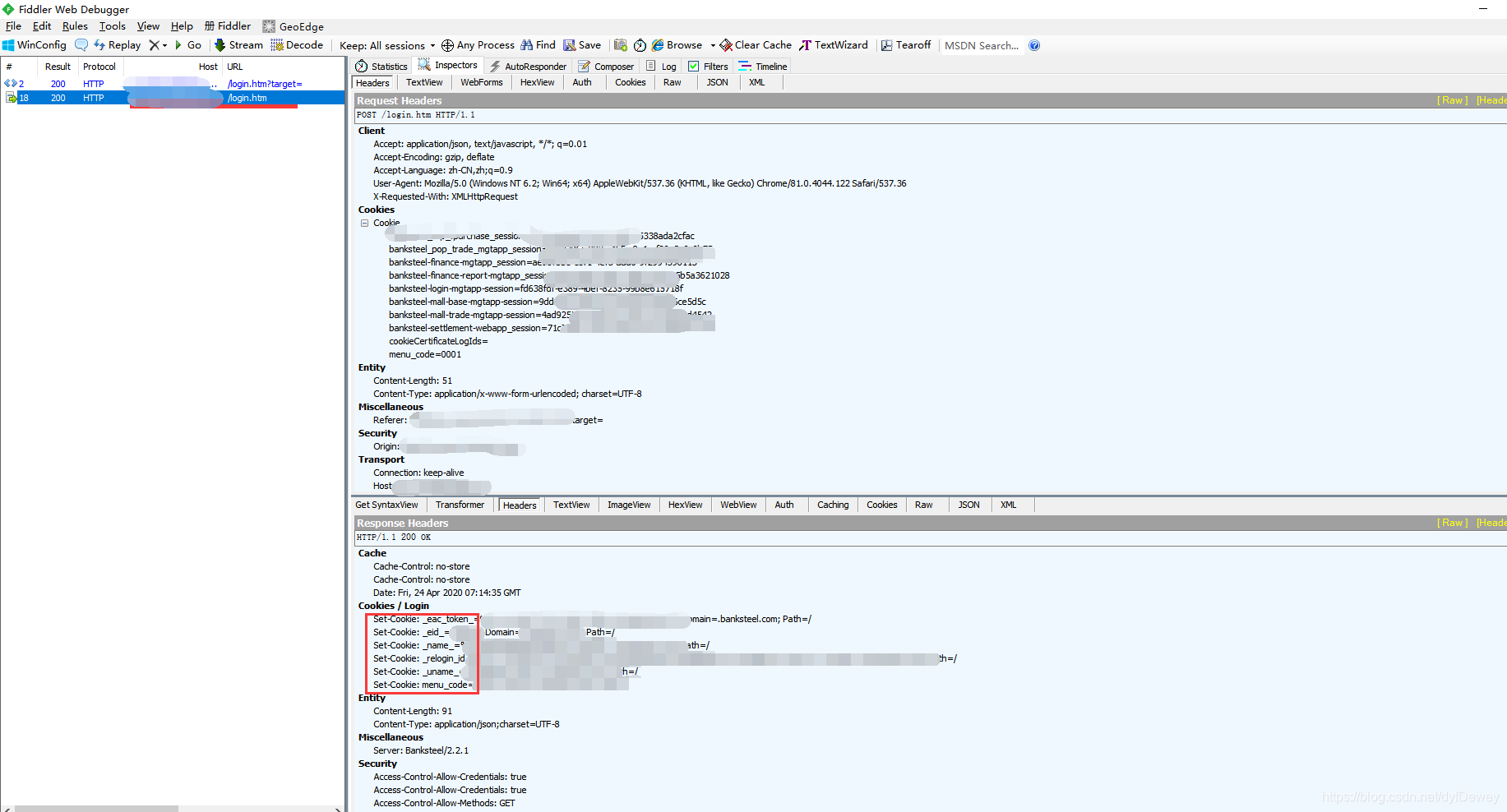This screenshot has width=1507, height=812.
Task: Click the Clear Cache icon
Action: pos(726,45)
